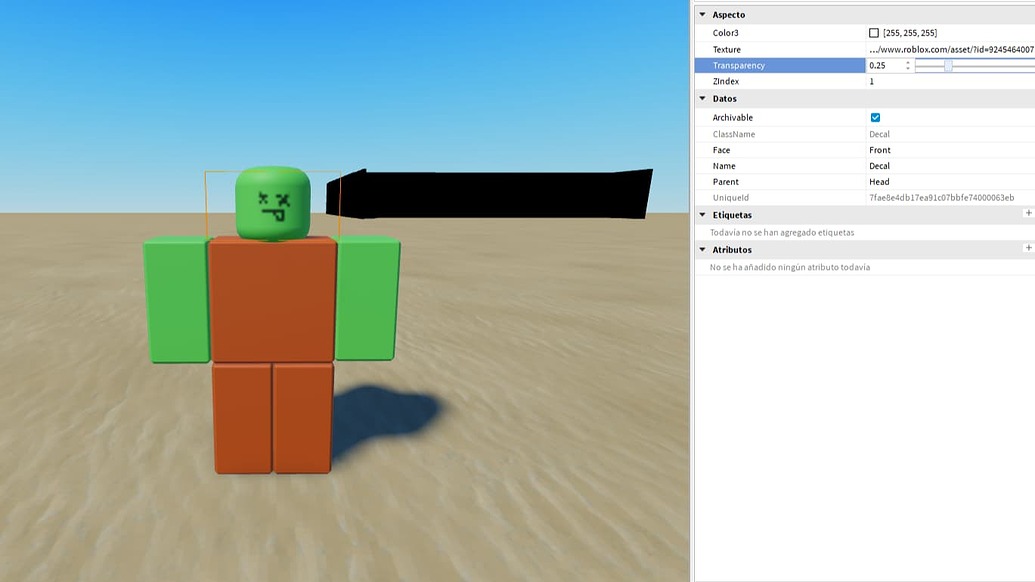The width and height of the screenshot is (1035, 582).
Task: Click the Transparency stepper down arrow
Action: pyautogui.click(x=908, y=67)
